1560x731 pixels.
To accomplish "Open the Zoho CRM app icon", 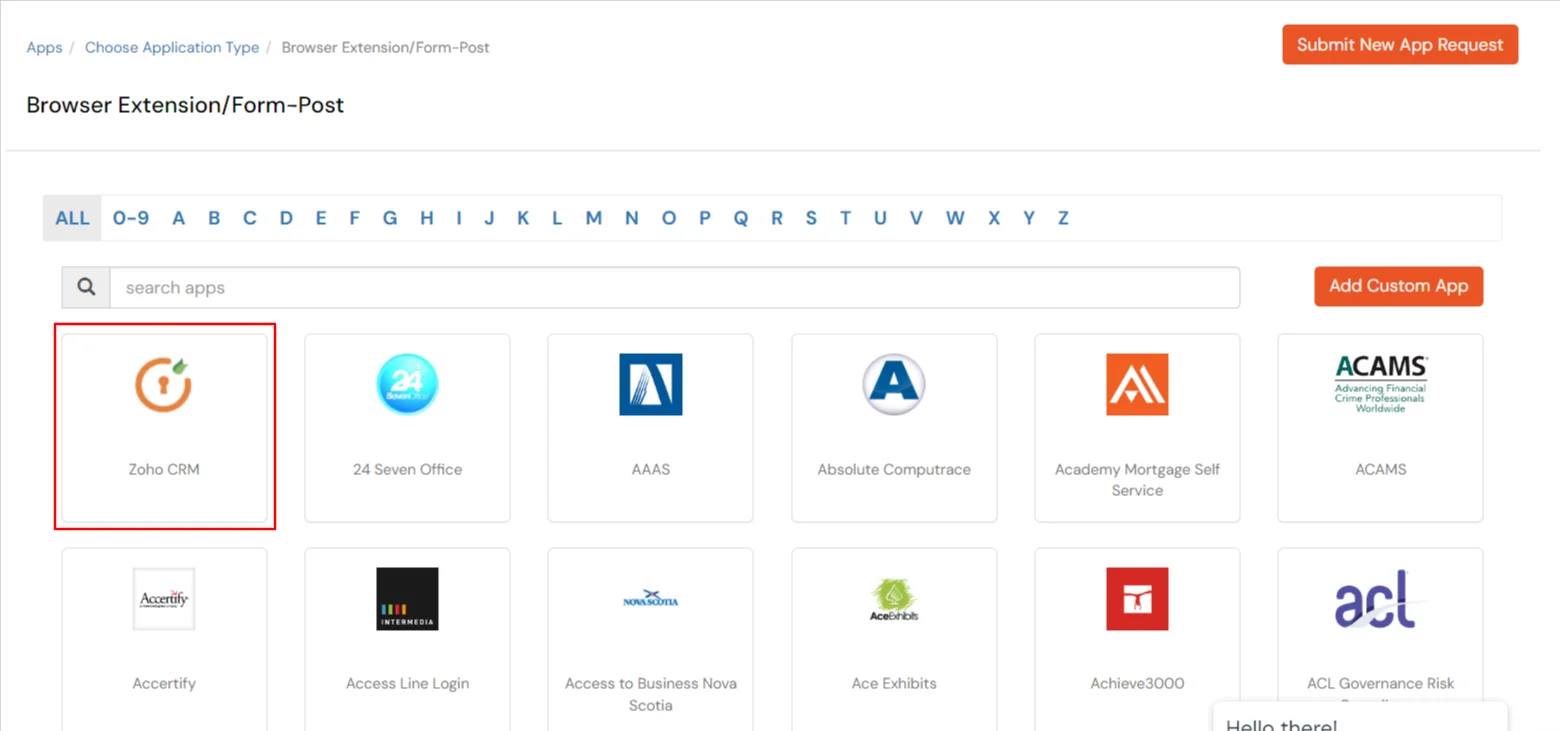I will point(163,384).
